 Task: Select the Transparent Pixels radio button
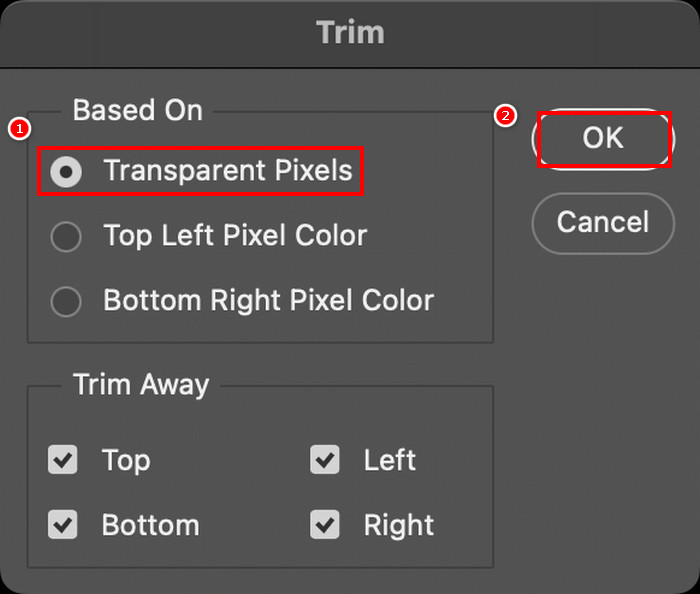pos(66,172)
